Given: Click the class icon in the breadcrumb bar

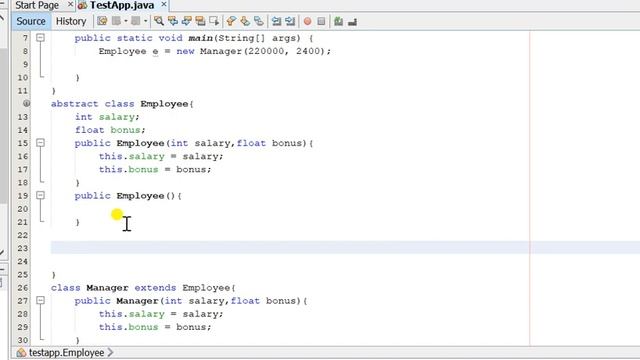Looking at the screenshot, I should (21, 353).
